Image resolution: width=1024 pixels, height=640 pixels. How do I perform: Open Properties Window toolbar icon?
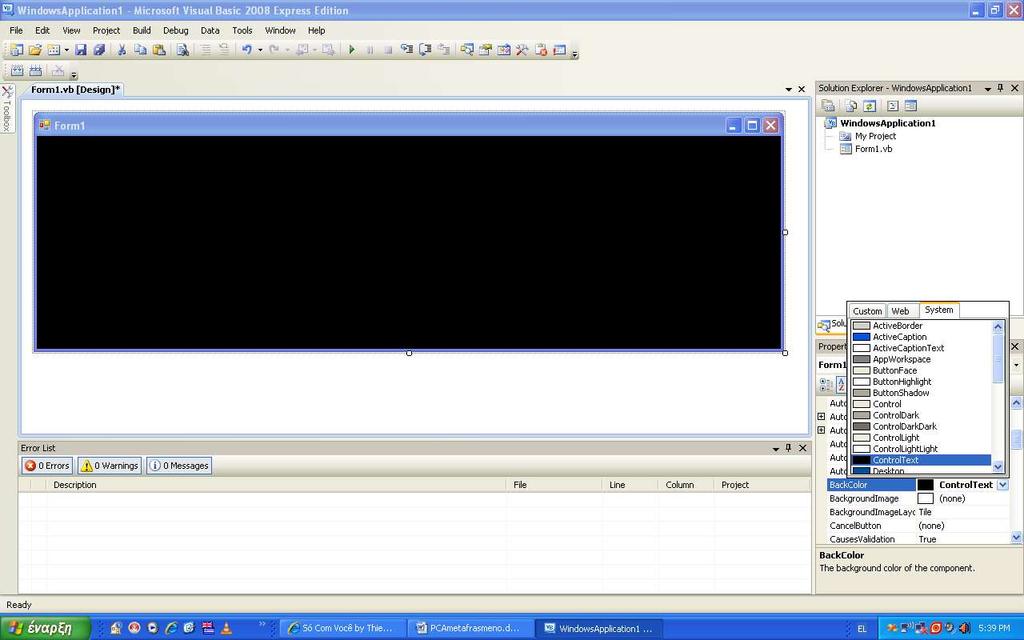click(485, 50)
